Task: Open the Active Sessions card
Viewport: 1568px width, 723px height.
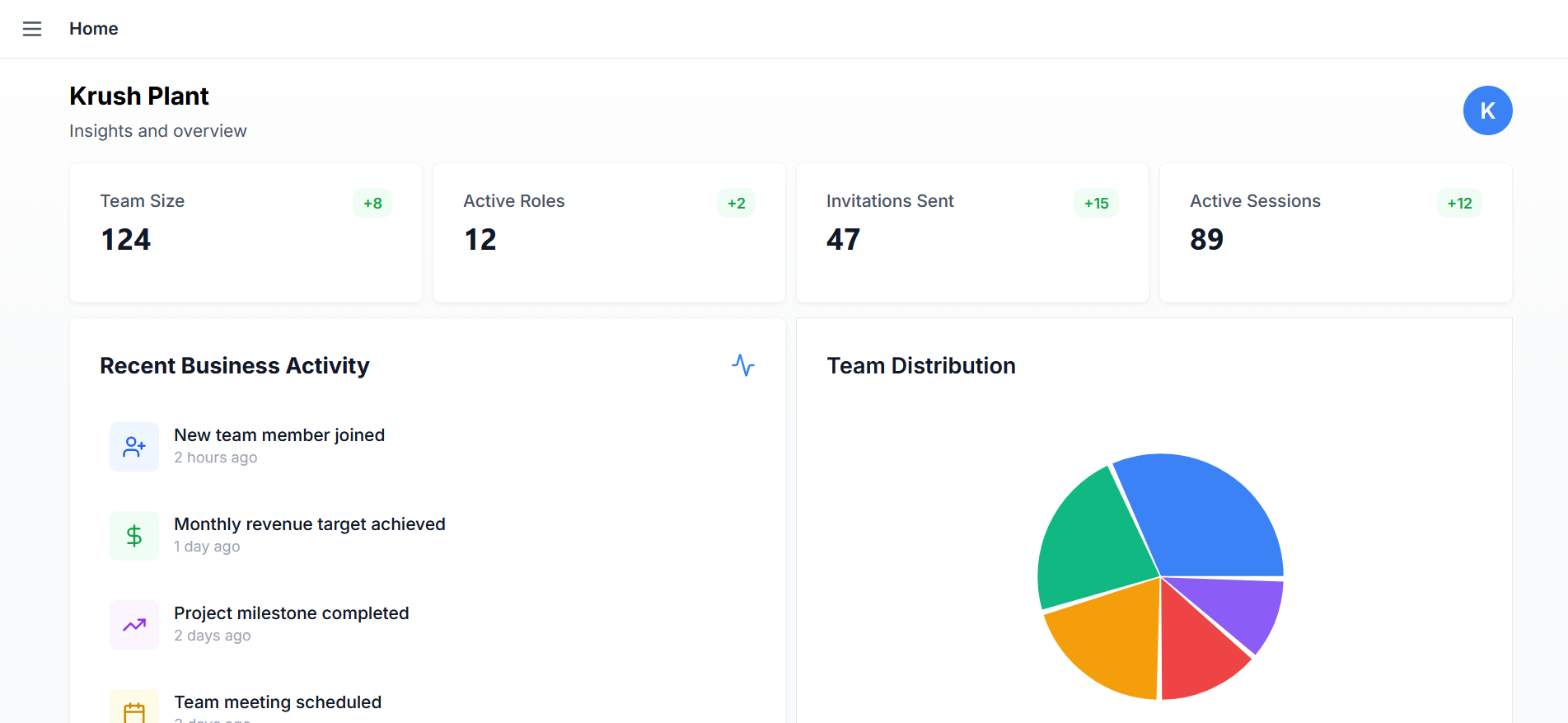Action: coord(1335,232)
